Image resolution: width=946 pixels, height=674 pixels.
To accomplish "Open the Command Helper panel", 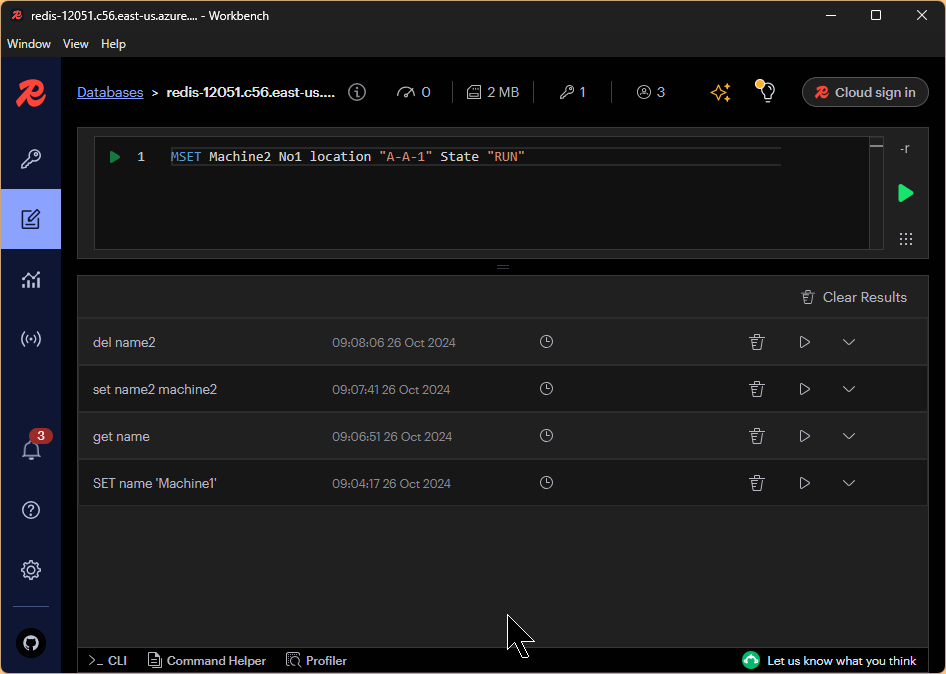I will [x=207, y=661].
